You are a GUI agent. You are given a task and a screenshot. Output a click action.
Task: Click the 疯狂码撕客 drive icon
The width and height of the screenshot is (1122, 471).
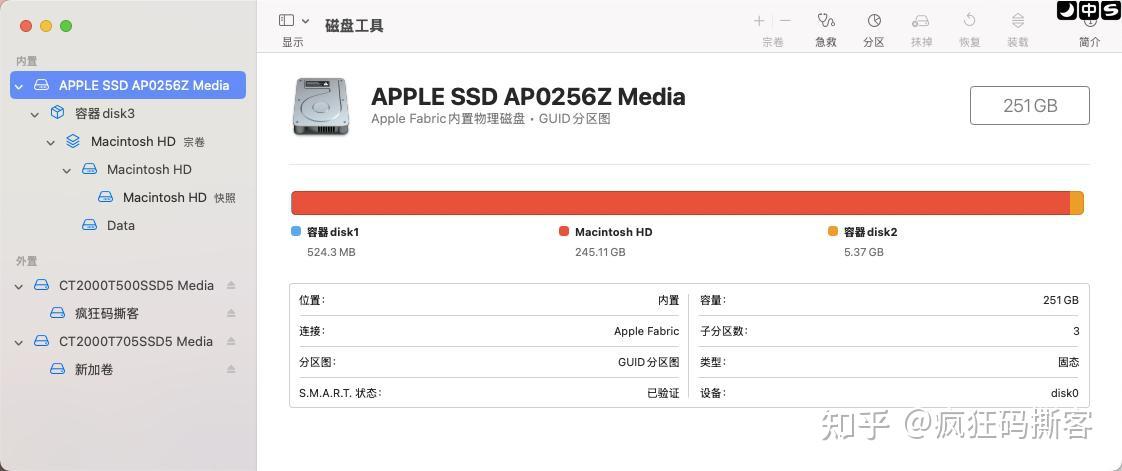tap(58, 313)
